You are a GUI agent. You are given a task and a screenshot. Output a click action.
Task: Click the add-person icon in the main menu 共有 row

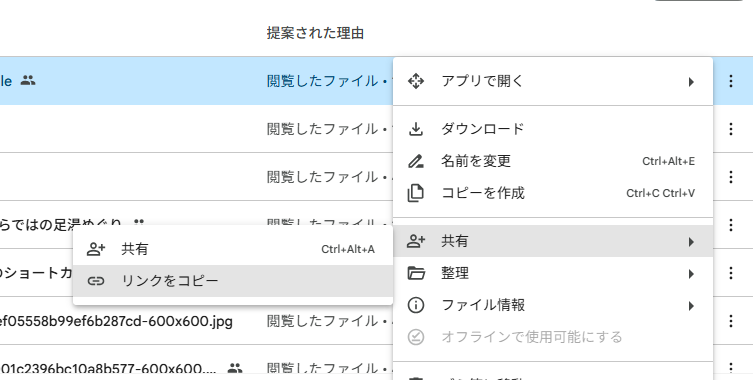pos(415,241)
